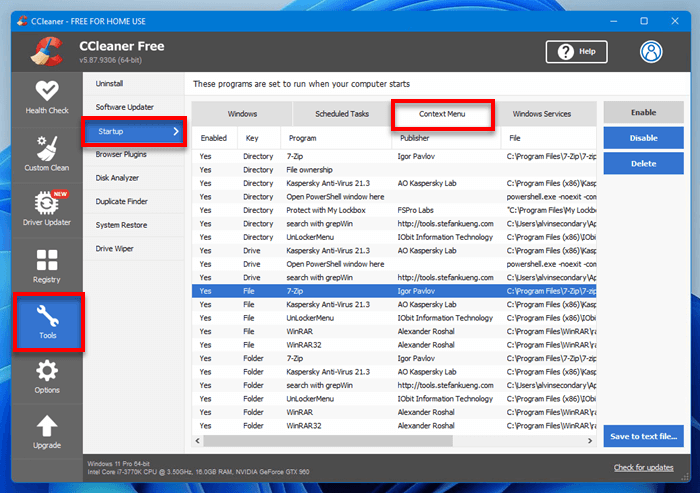Select the Startup tool
Viewport: 700px width, 493px height.
[134, 131]
